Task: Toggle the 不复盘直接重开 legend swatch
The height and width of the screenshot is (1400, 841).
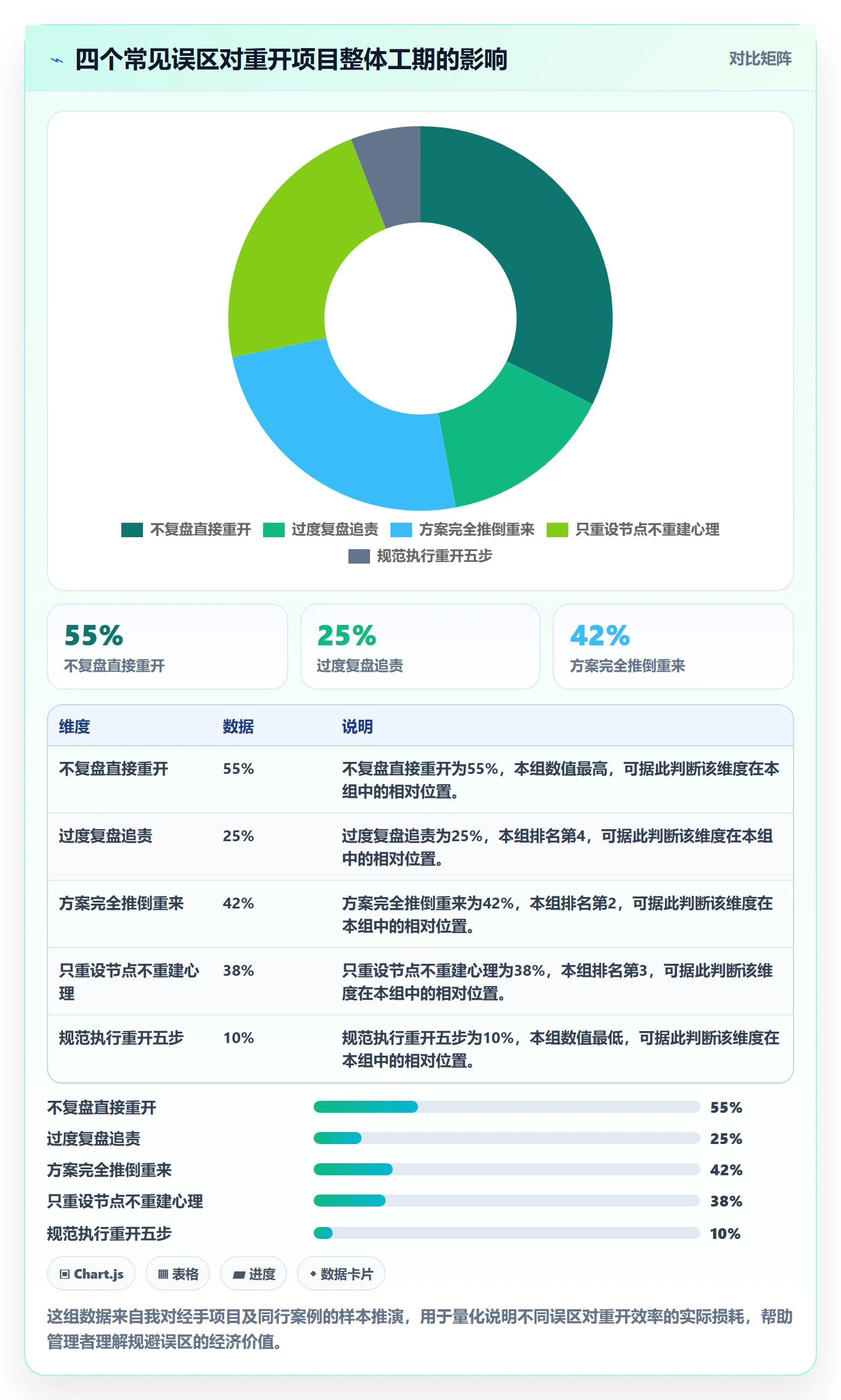Action: (132, 529)
